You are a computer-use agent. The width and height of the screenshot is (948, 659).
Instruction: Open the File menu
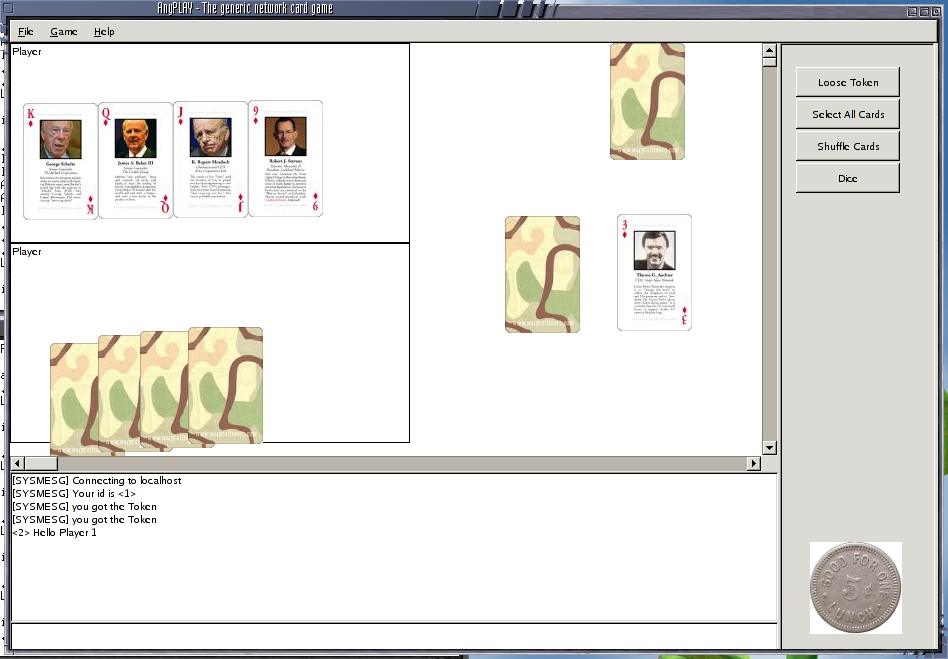(25, 31)
